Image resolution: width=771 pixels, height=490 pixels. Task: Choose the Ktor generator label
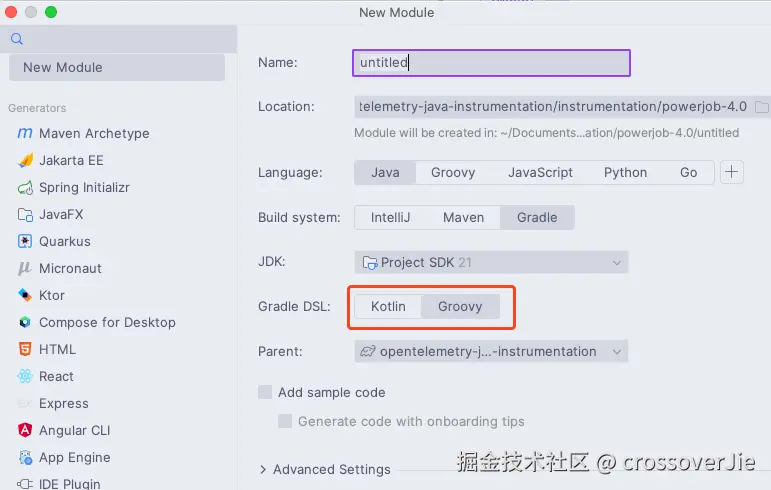(x=52, y=295)
